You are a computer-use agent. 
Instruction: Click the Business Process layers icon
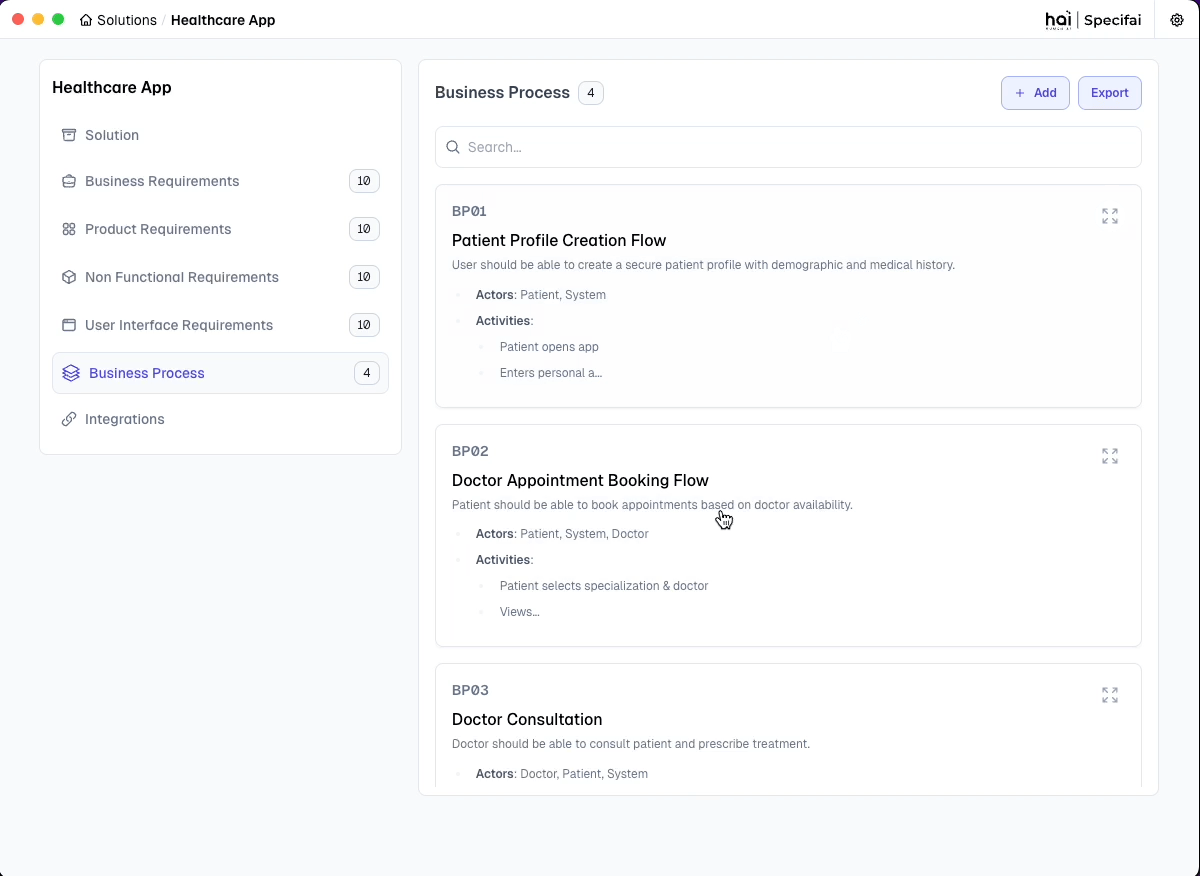coord(71,373)
